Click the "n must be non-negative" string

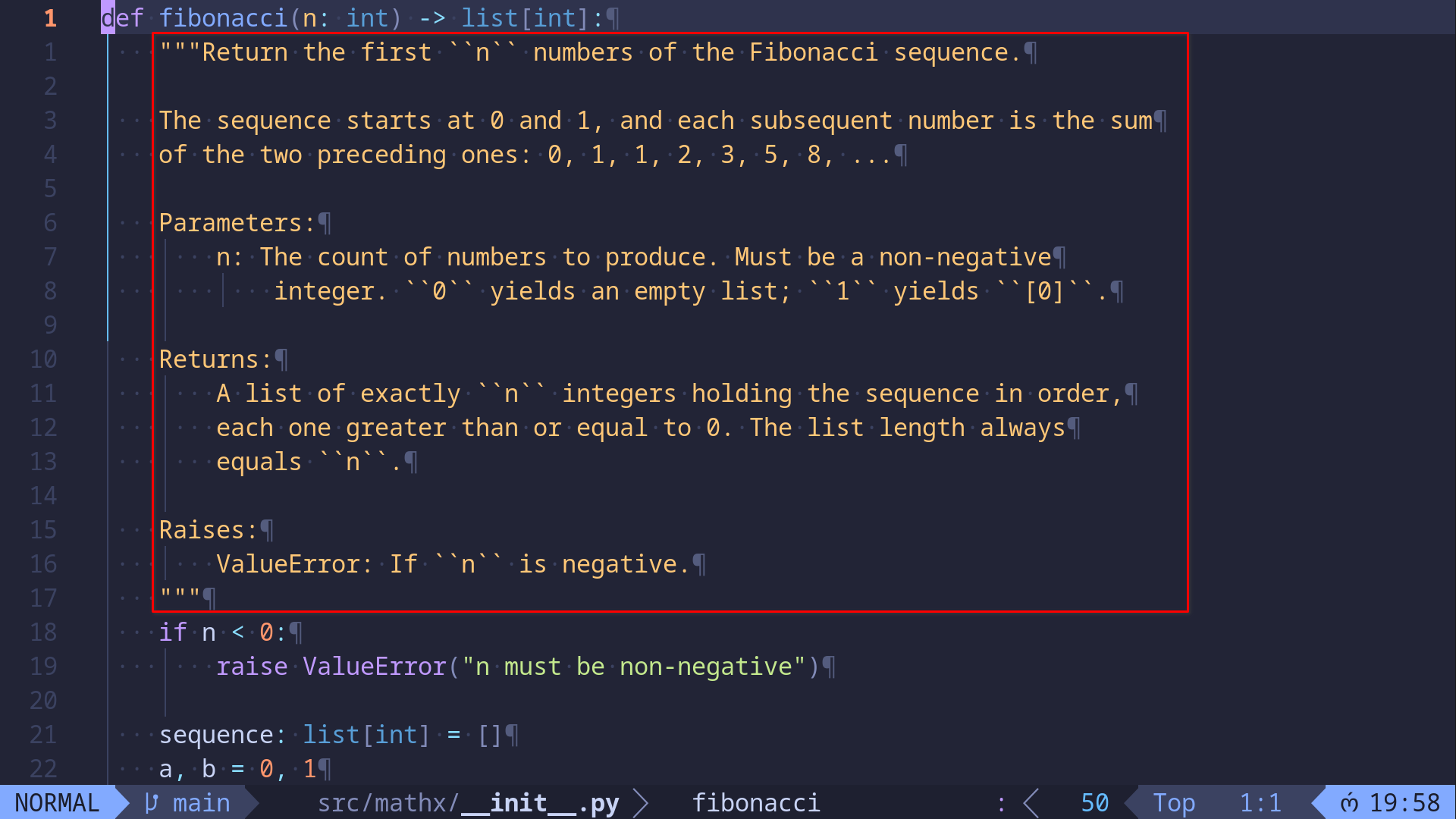point(634,666)
